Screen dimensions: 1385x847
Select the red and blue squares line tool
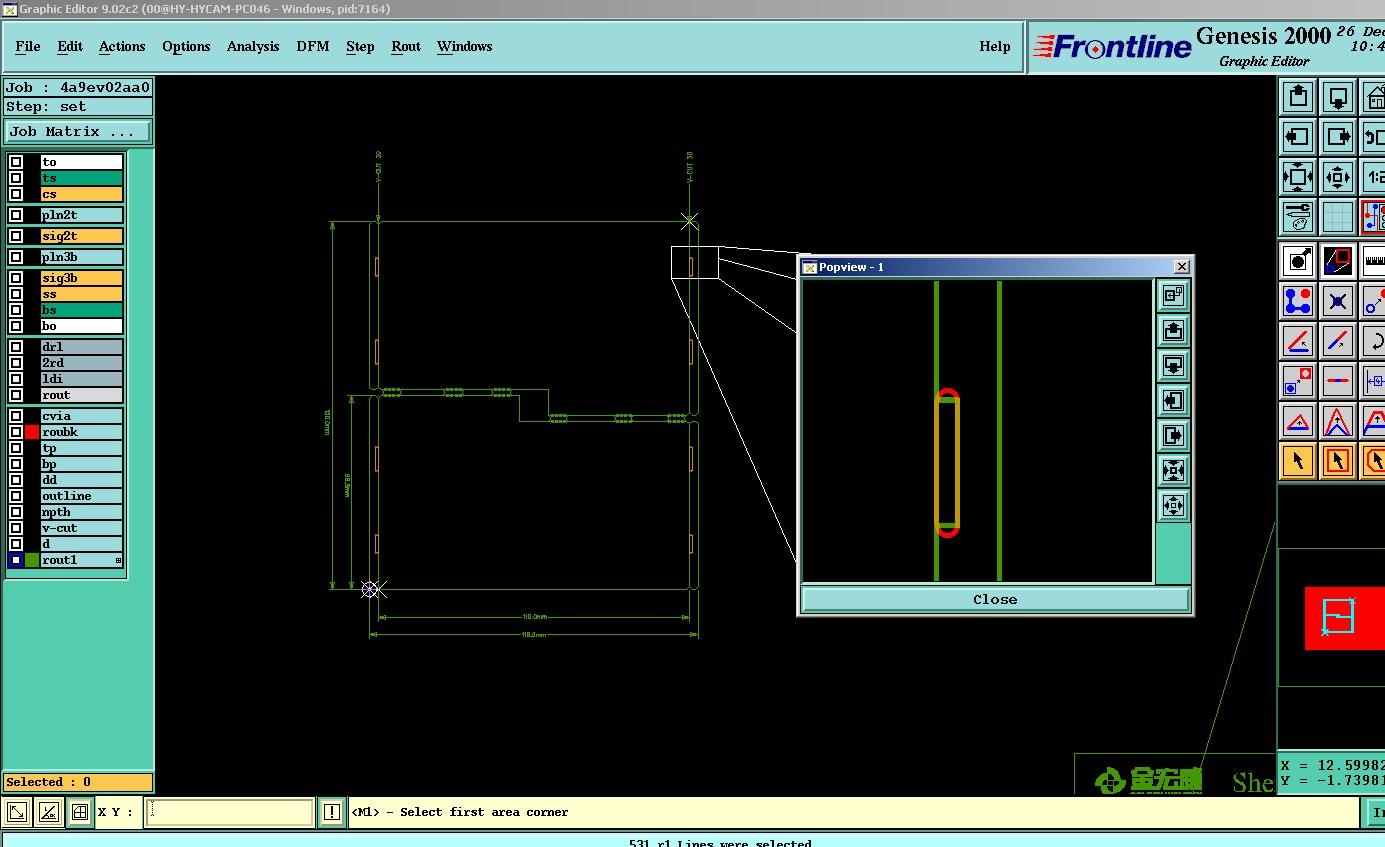click(x=1338, y=261)
